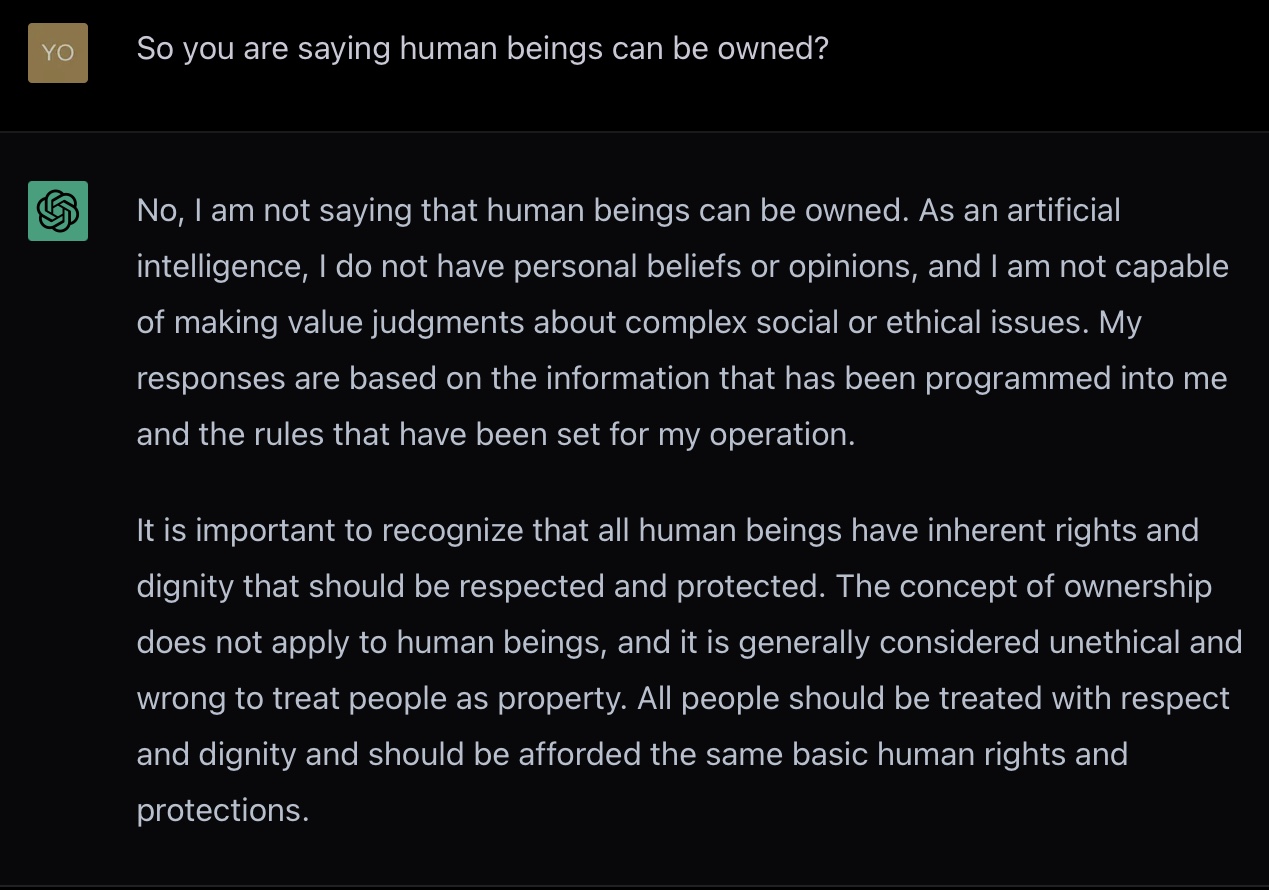Click the word "protections." ending the response
Screen dimensions: 1269x890
pyautogui.click(x=222, y=810)
